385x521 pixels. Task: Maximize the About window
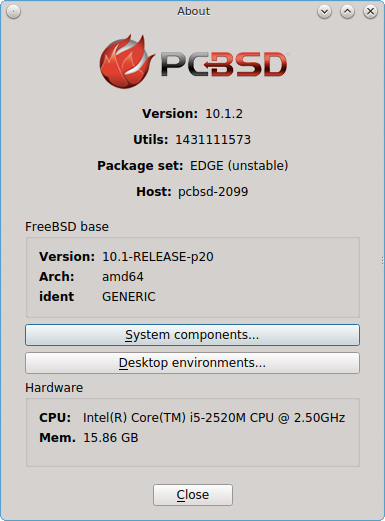tap(347, 12)
